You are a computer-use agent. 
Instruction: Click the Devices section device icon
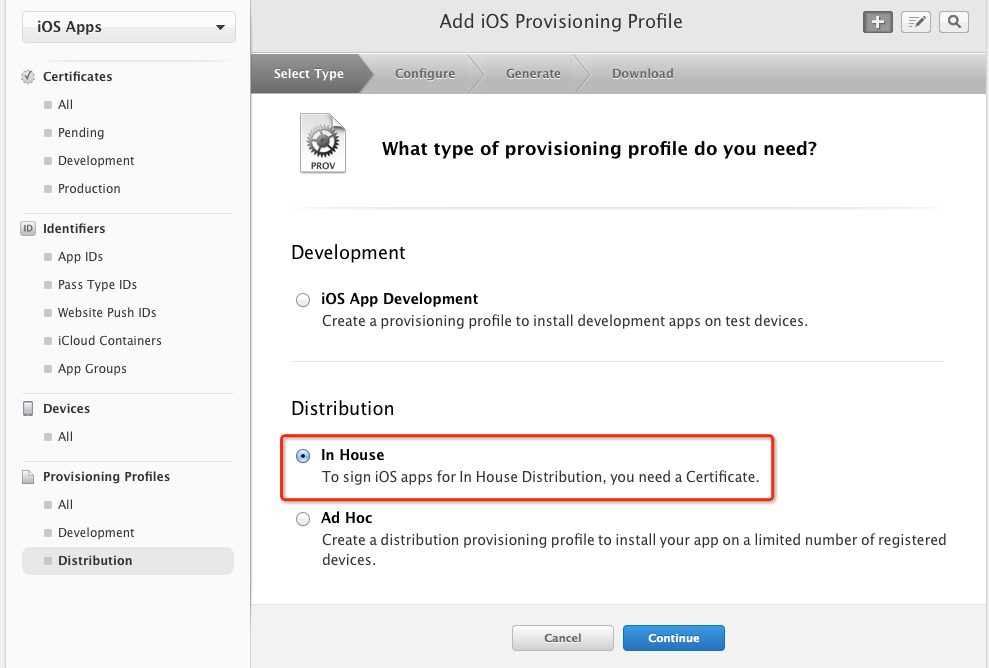pyautogui.click(x=28, y=409)
